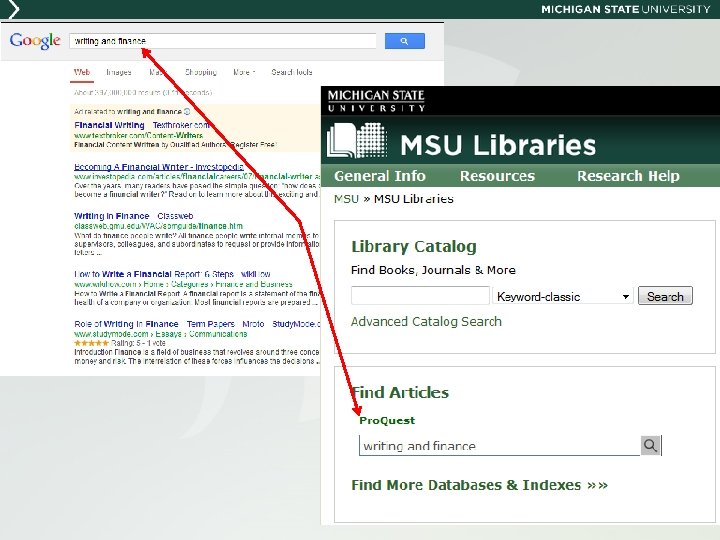The width and height of the screenshot is (720, 540).
Task: Click the Google logo
Action: tap(35, 41)
